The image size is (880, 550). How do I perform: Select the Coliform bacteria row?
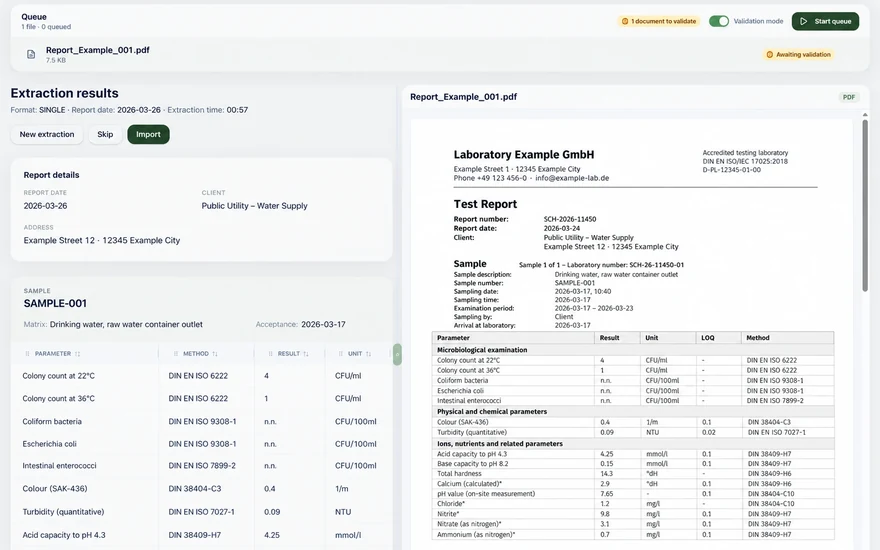[x=201, y=421]
